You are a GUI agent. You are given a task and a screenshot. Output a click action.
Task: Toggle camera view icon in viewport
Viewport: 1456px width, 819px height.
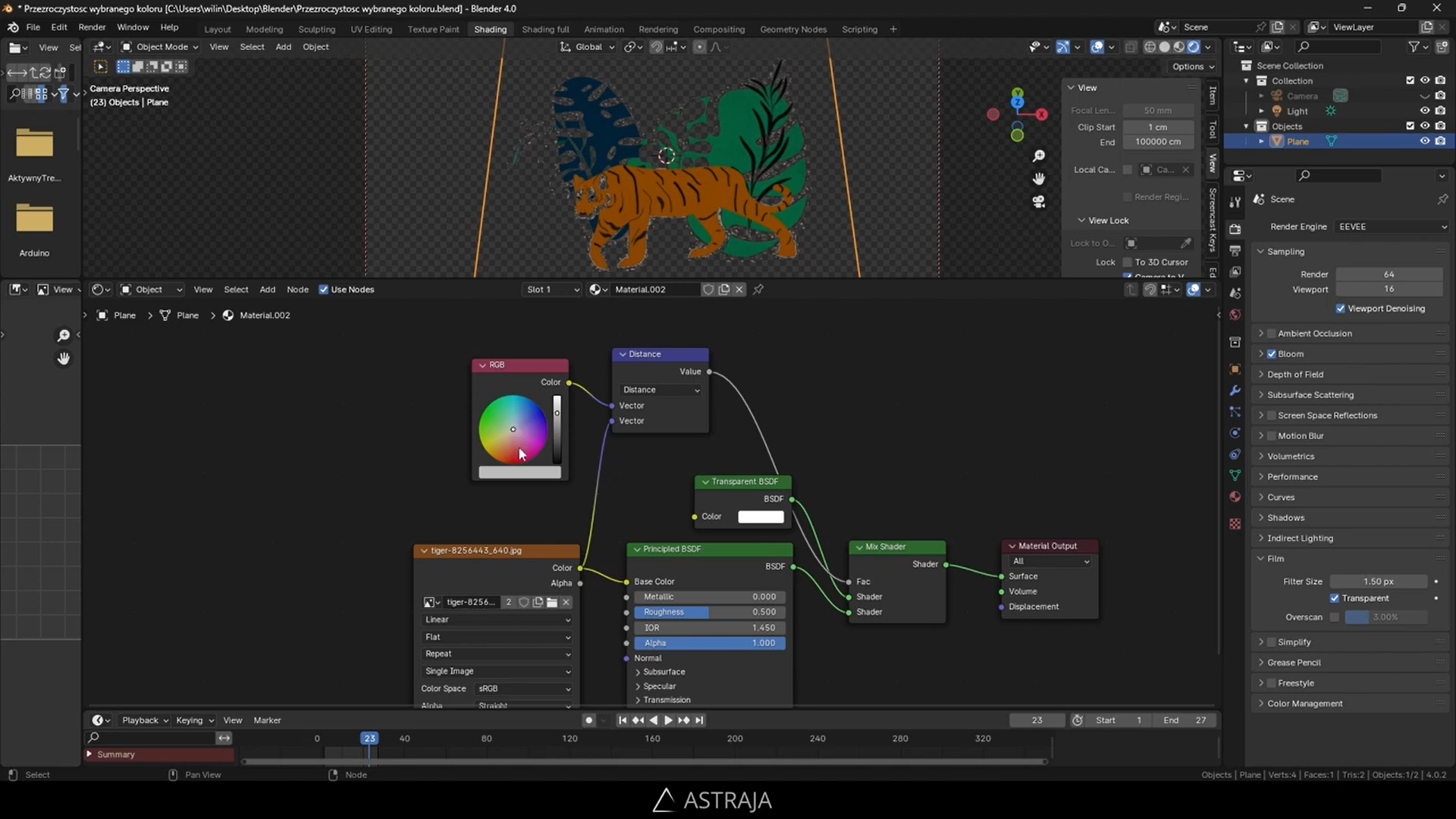(1039, 202)
